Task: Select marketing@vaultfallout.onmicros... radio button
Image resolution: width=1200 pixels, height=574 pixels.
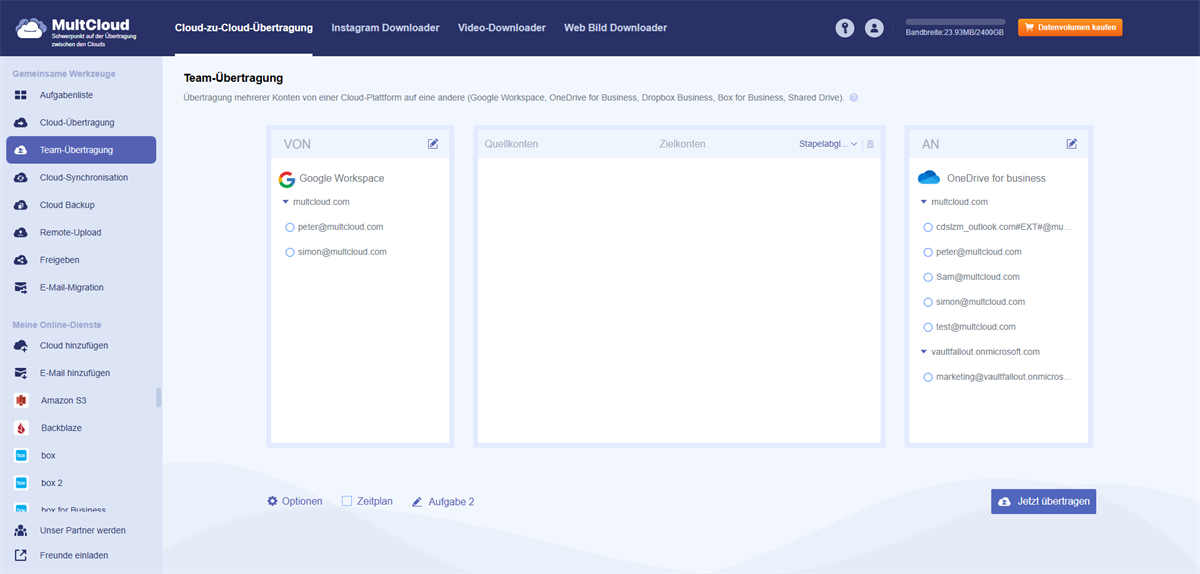Action: pos(928,377)
